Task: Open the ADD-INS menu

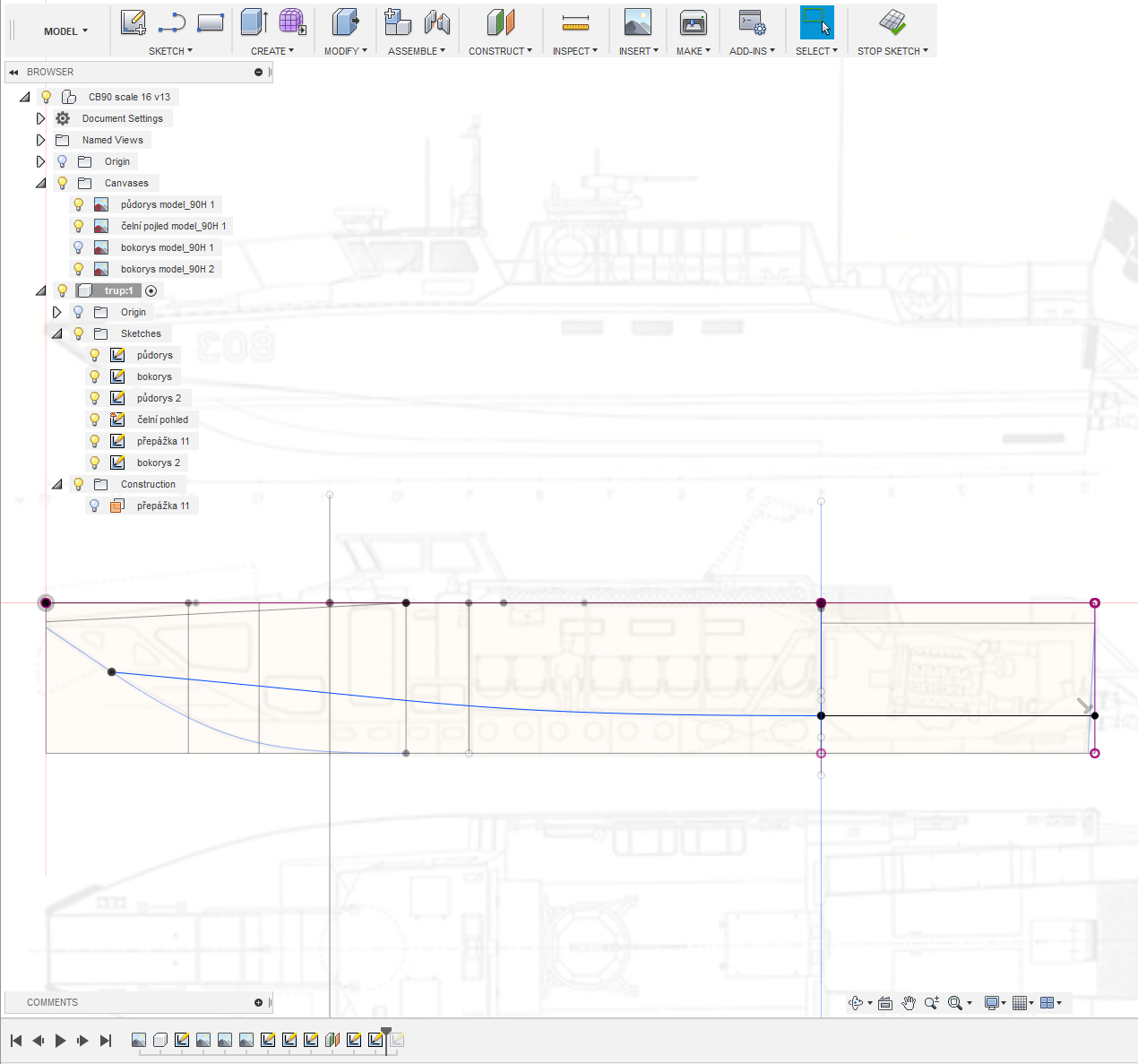Action: click(751, 51)
